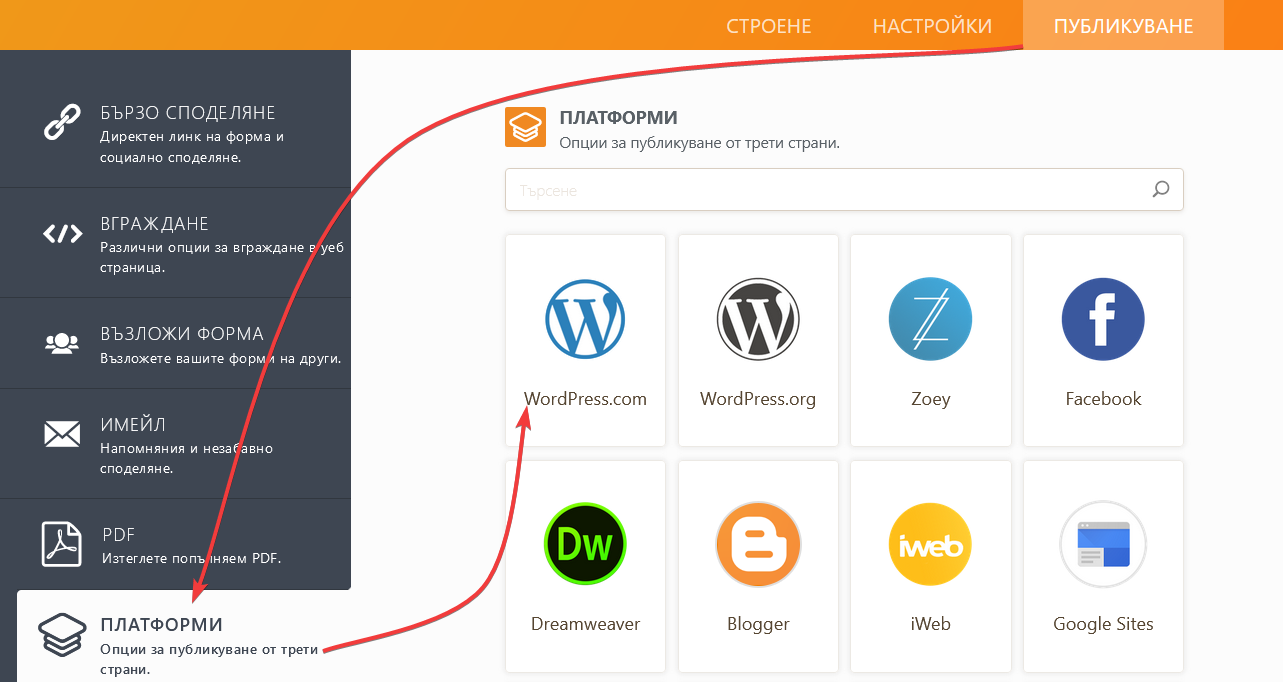The image size is (1283, 682).
Task: Open БЪРЗО СПОДЕЛЯНЕ sidebar section
Action: [x=175, y=132]
